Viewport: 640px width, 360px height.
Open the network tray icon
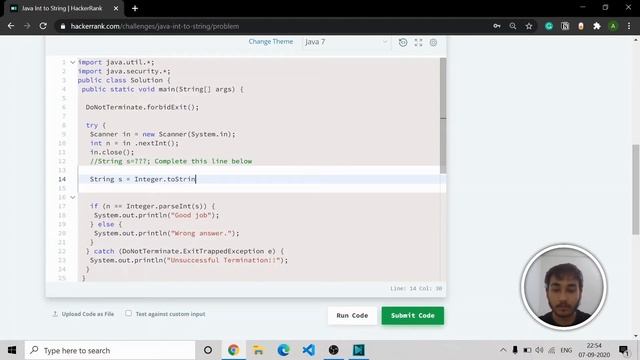pos(552,350)
